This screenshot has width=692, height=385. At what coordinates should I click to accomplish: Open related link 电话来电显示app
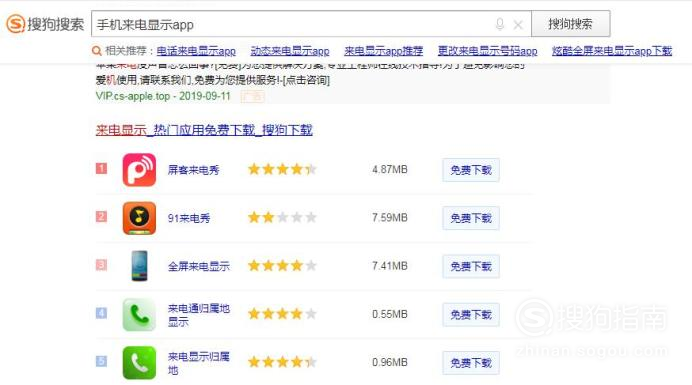tap(196, 51)
